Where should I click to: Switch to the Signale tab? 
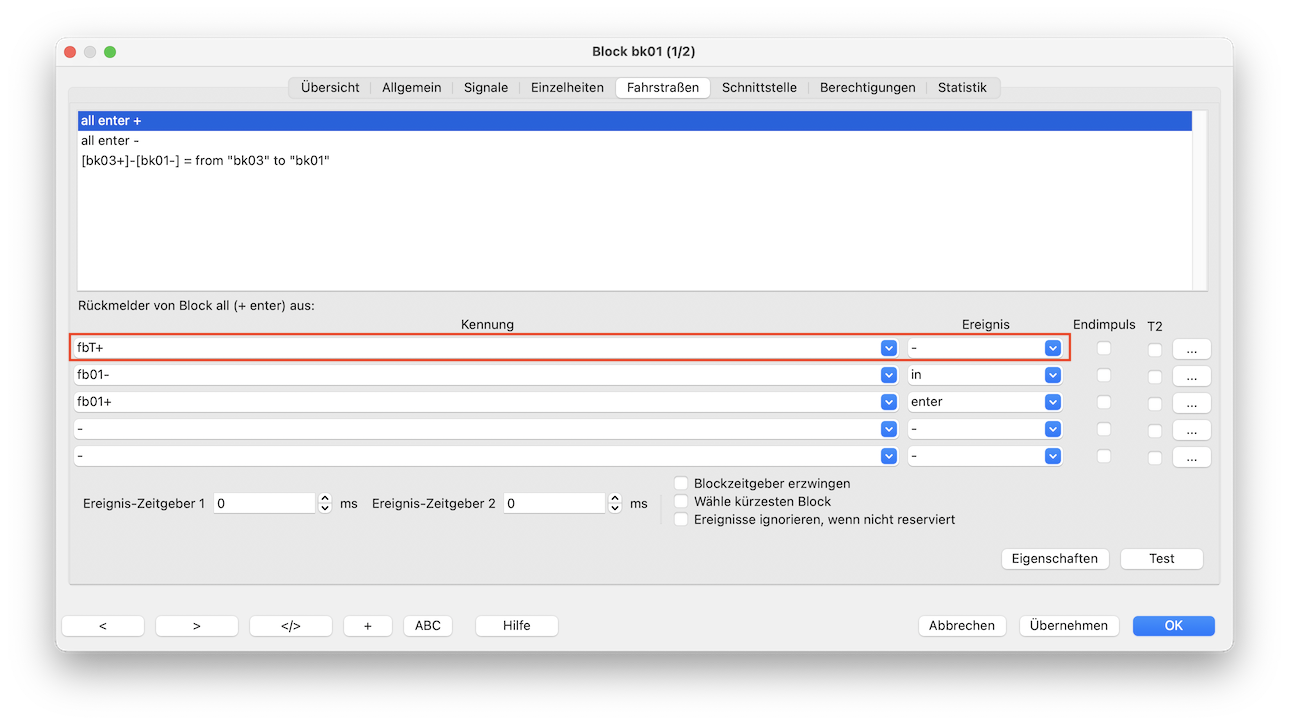coord(486,88)
